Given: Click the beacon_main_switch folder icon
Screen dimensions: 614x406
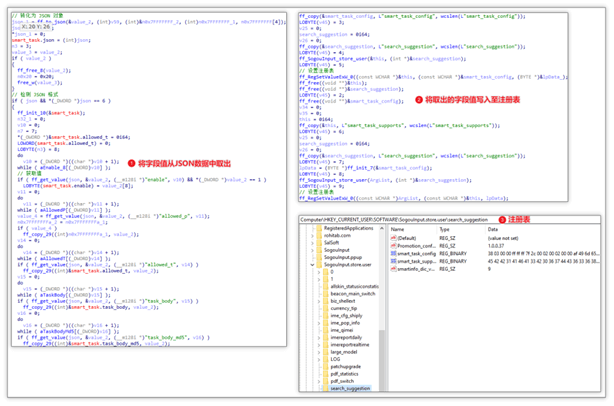Looking at the screenshot, I should (x=326, y=294).
